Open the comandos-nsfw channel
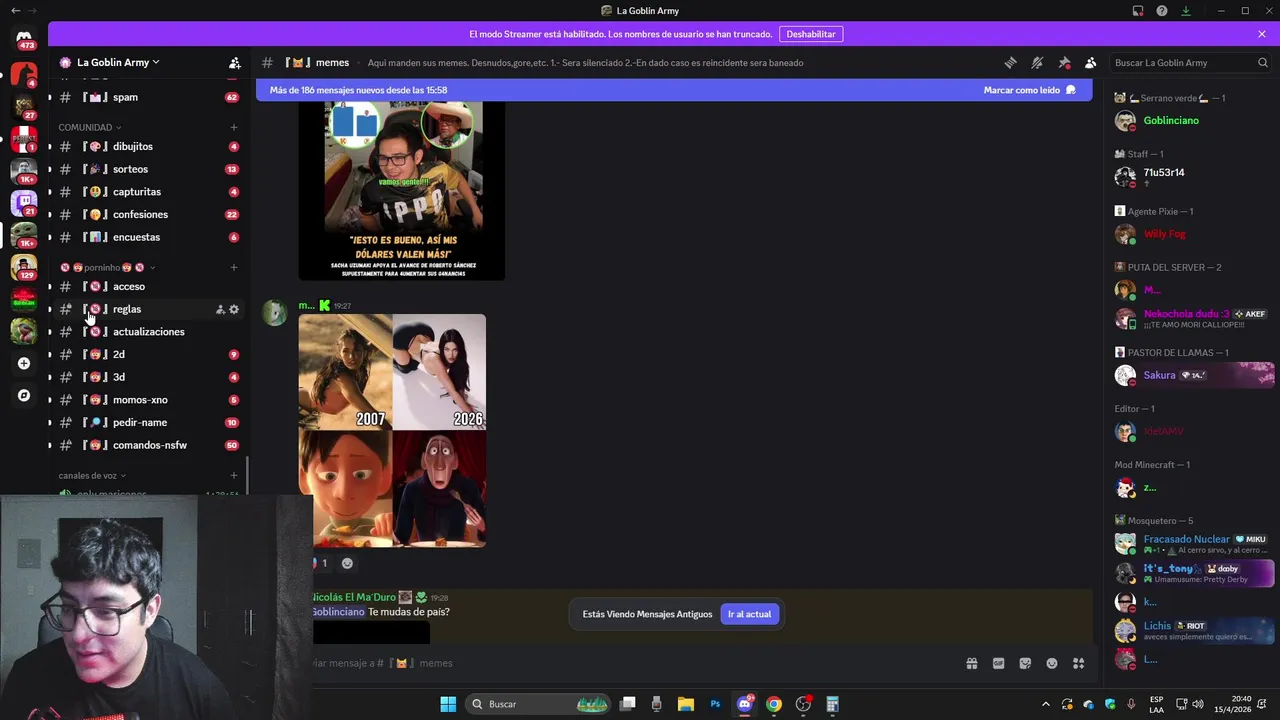Viewport: 1280px width, 720px height. (x=148, y=445)
